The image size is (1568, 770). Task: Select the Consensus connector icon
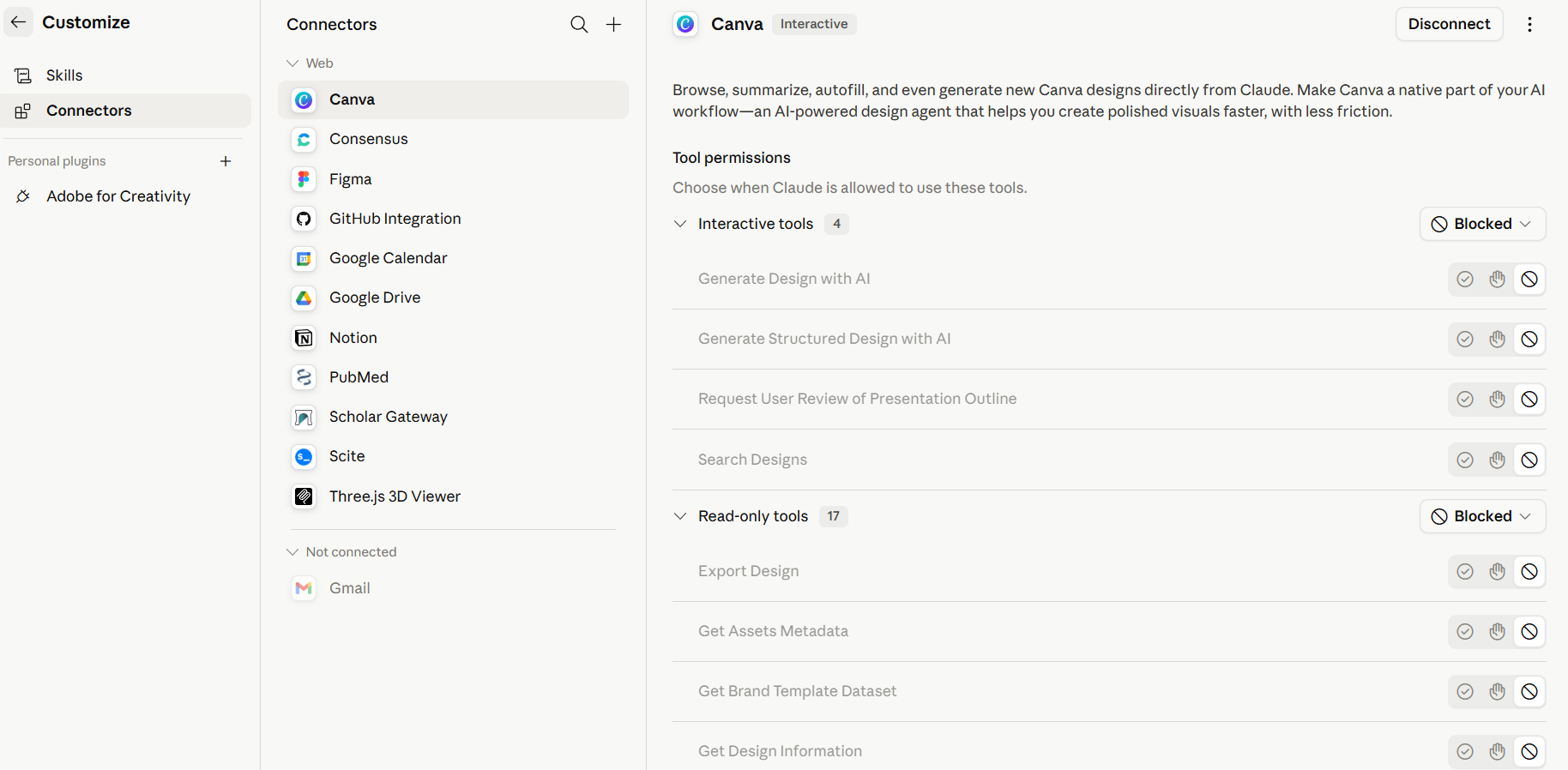point(304,139)
